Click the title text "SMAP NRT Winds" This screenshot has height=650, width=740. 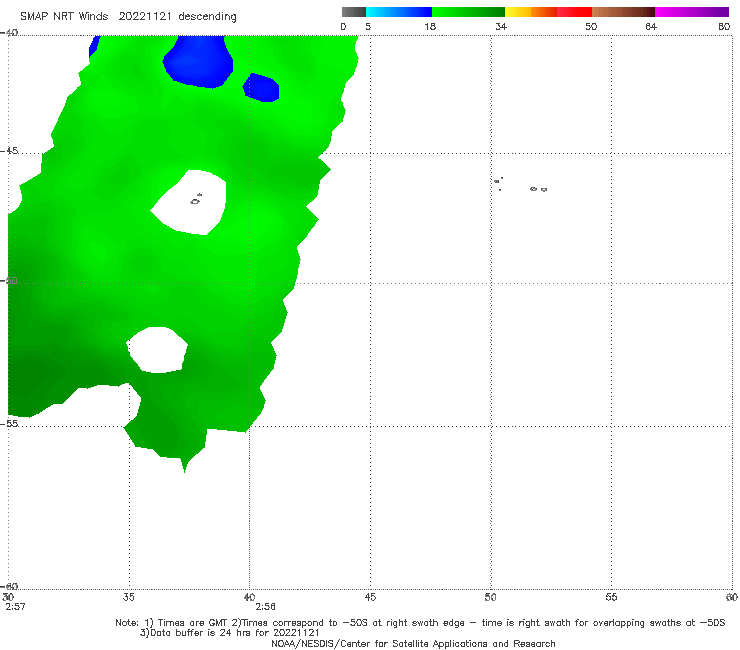(x=64, y=16)
